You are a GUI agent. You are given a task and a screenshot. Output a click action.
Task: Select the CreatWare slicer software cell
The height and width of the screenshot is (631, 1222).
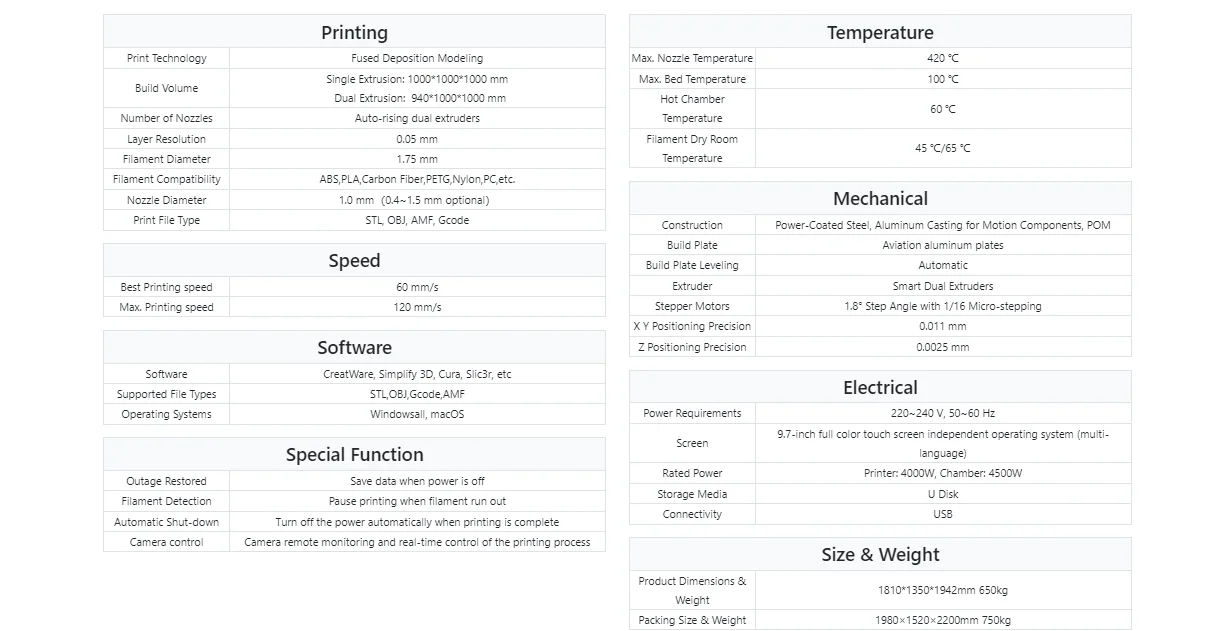[x=417, y=374]
